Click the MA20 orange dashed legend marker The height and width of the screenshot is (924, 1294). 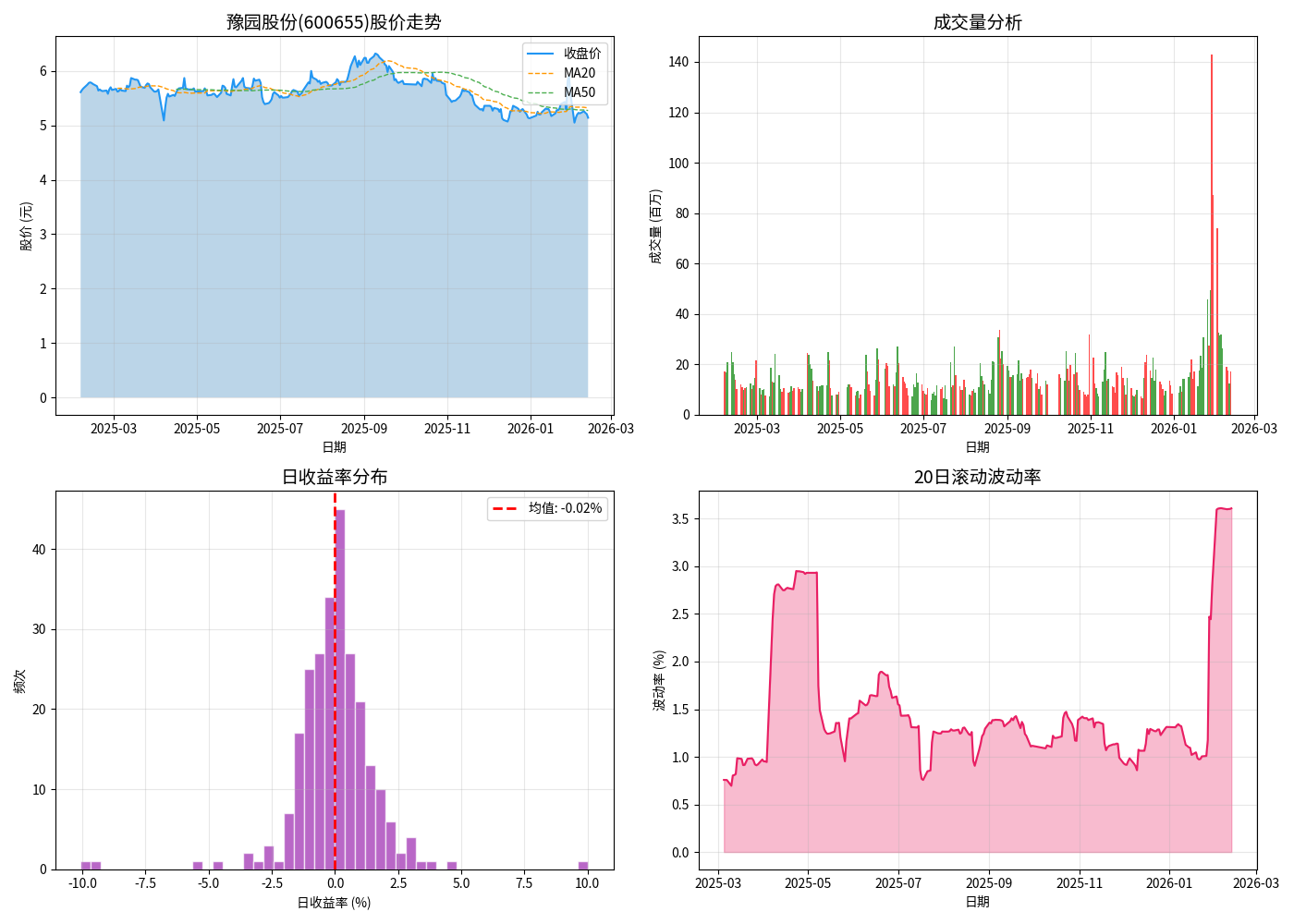pos(541,73)
